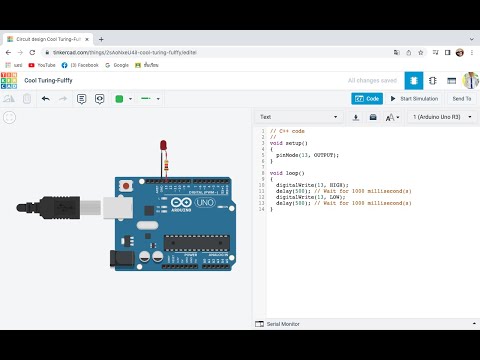Download the code
This screenshot has height=360, width=480.
pyautogui.click(x=356, y=117)
